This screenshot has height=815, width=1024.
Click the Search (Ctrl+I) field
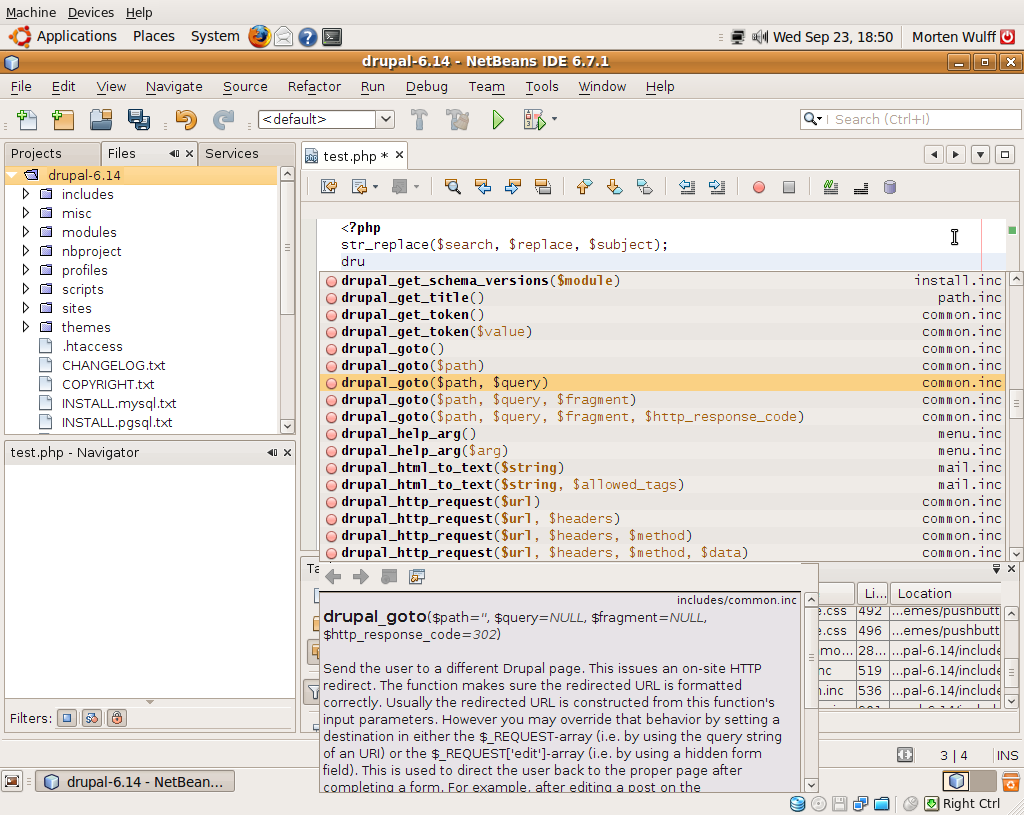click(x=910, y=119)
